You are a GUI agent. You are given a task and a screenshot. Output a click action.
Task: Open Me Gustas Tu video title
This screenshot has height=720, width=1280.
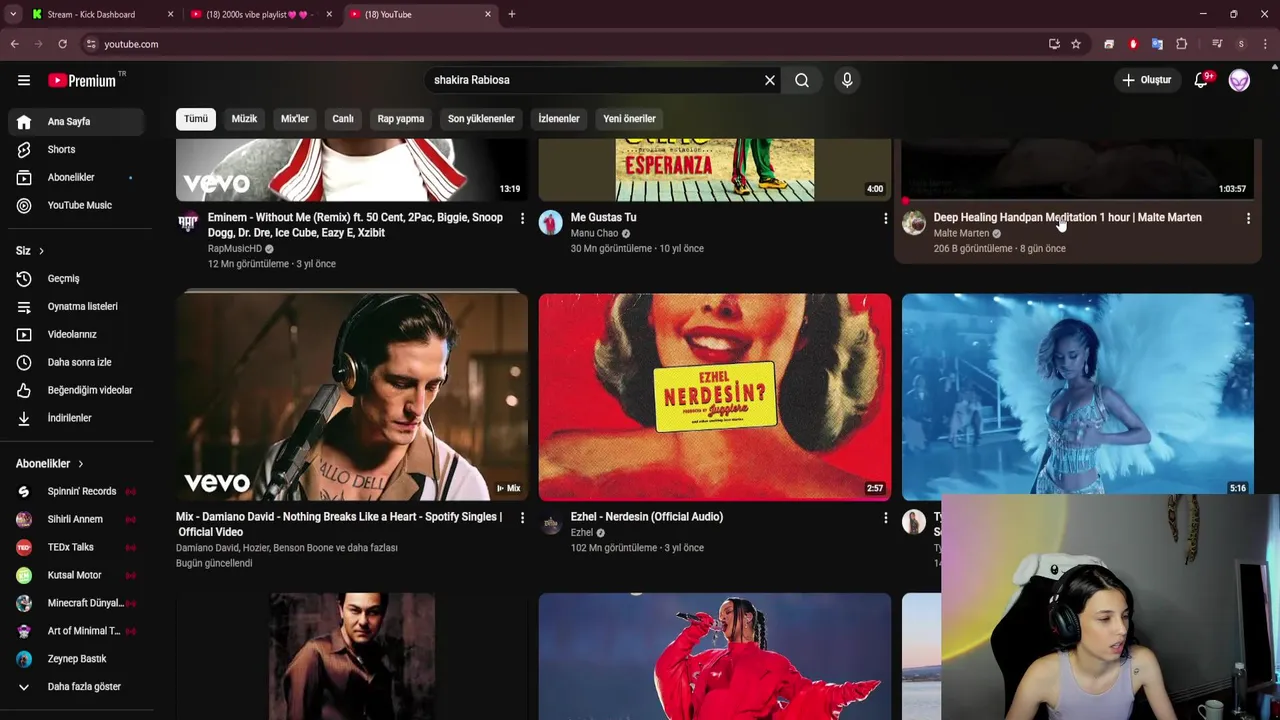[603, 217]
